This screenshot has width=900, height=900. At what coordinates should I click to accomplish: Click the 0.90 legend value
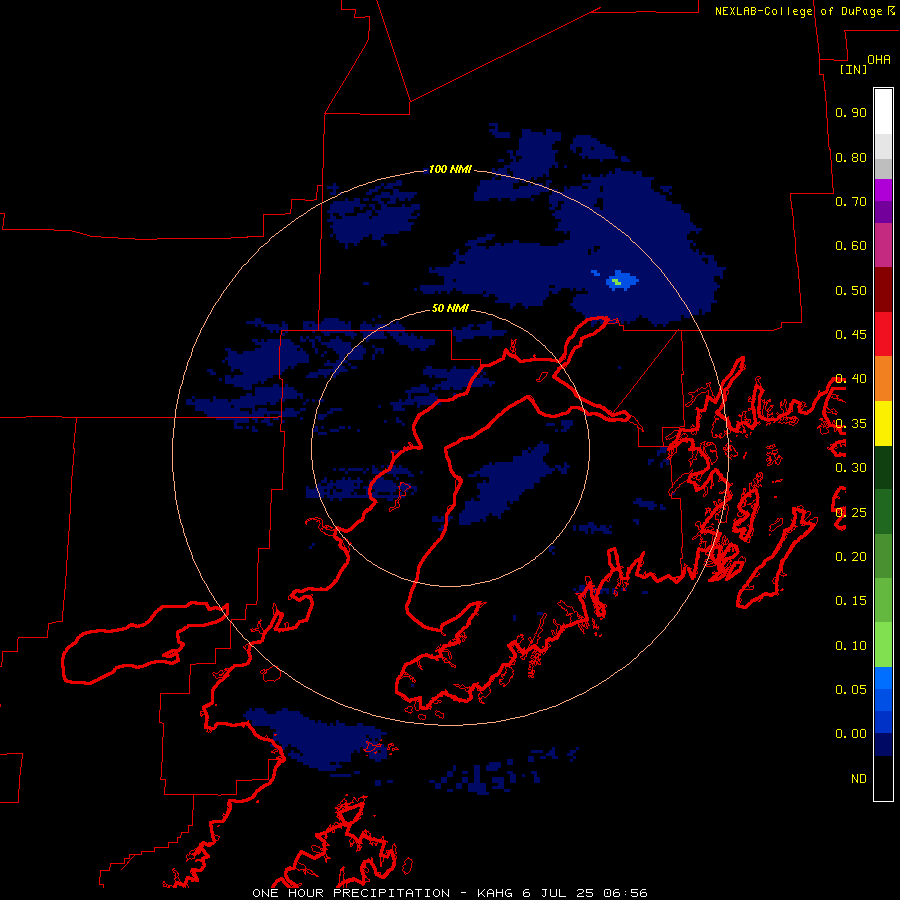pos(851,112)
